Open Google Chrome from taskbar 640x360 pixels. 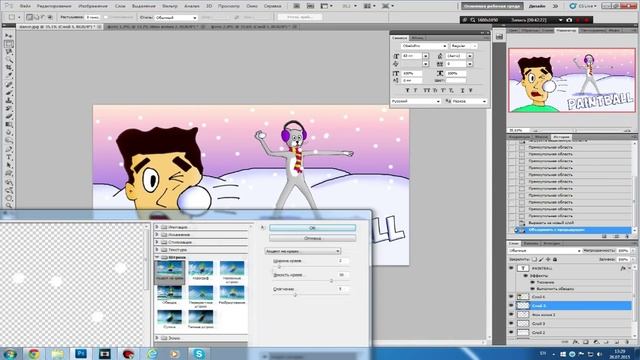[x=34, y=353]
